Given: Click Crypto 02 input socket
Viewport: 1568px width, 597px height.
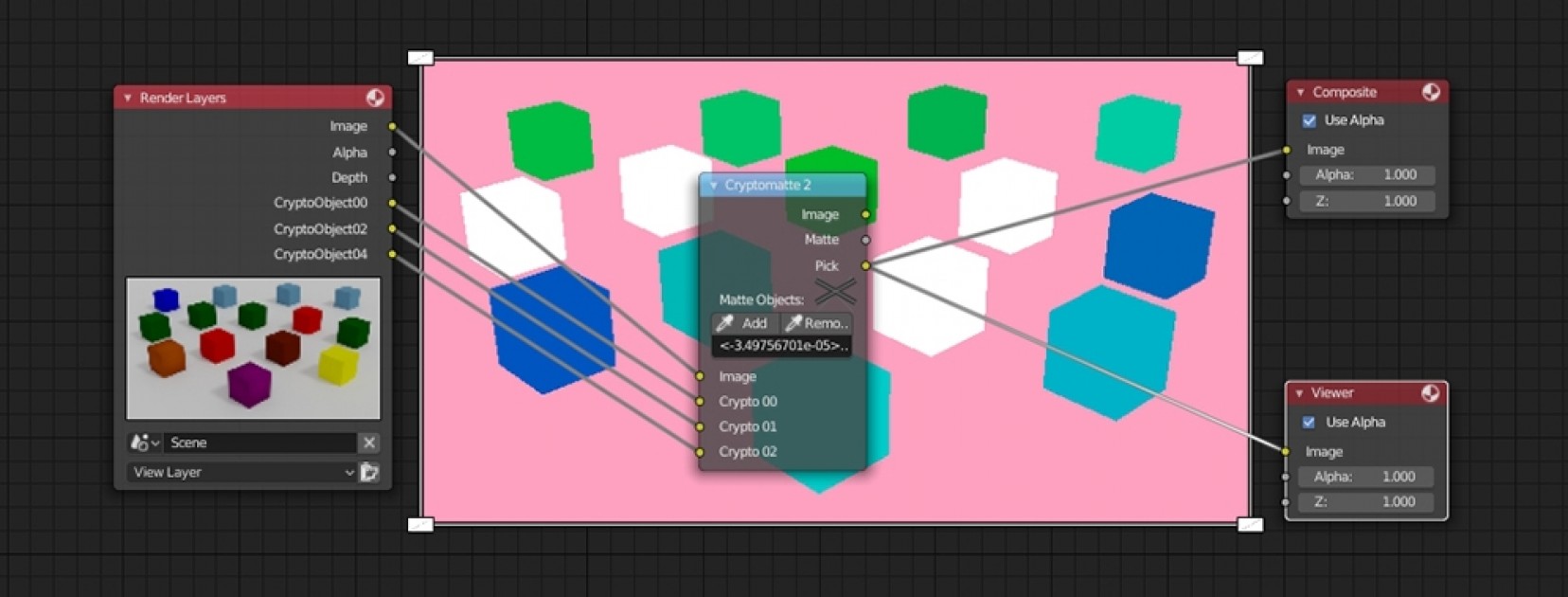Looking at the screenshot, I should point(700,452).
